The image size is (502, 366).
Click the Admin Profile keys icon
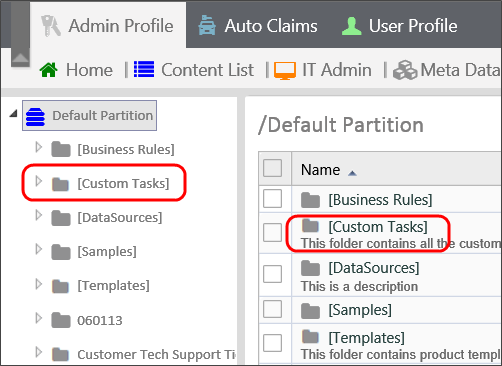[51, 26]
